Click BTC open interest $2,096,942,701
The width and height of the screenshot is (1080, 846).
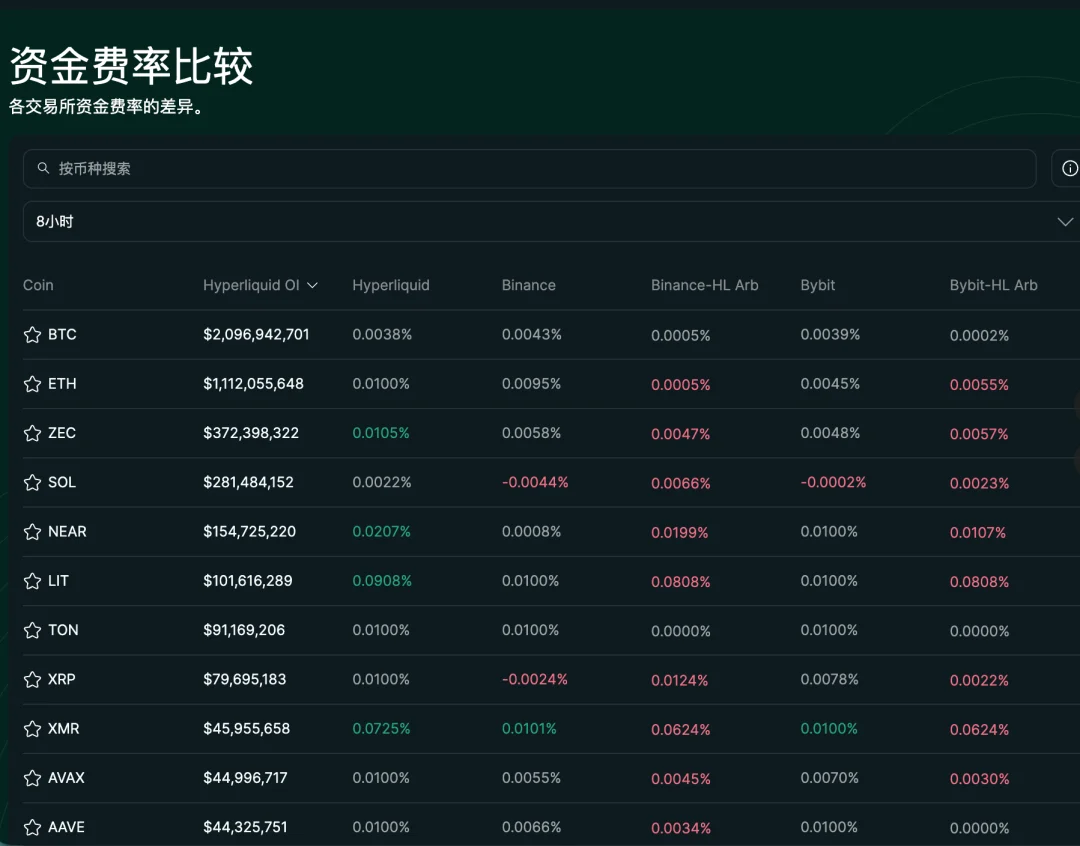point(256,335)
